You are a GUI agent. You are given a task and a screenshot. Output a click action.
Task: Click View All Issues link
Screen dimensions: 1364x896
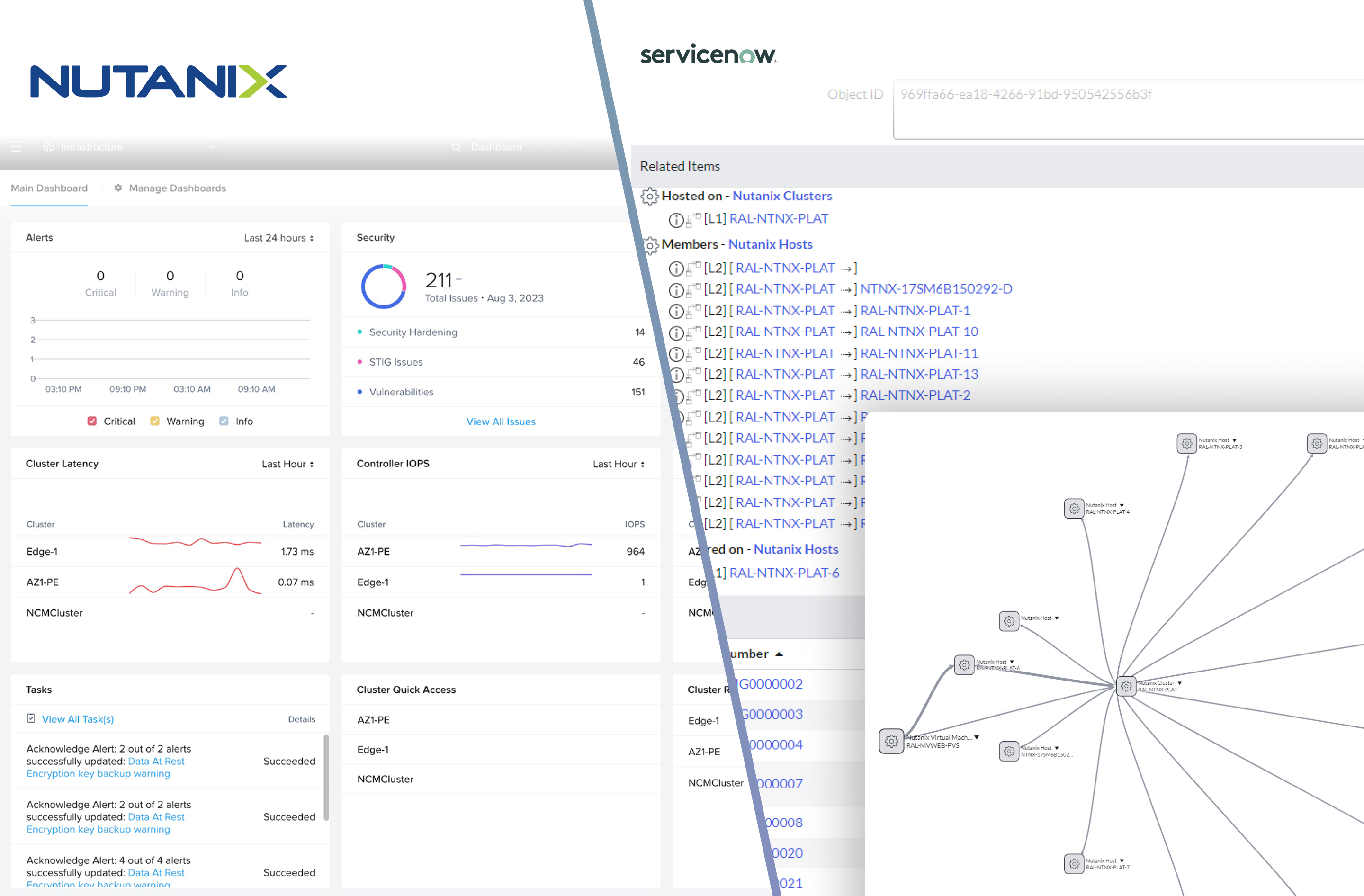coord(501,421)
